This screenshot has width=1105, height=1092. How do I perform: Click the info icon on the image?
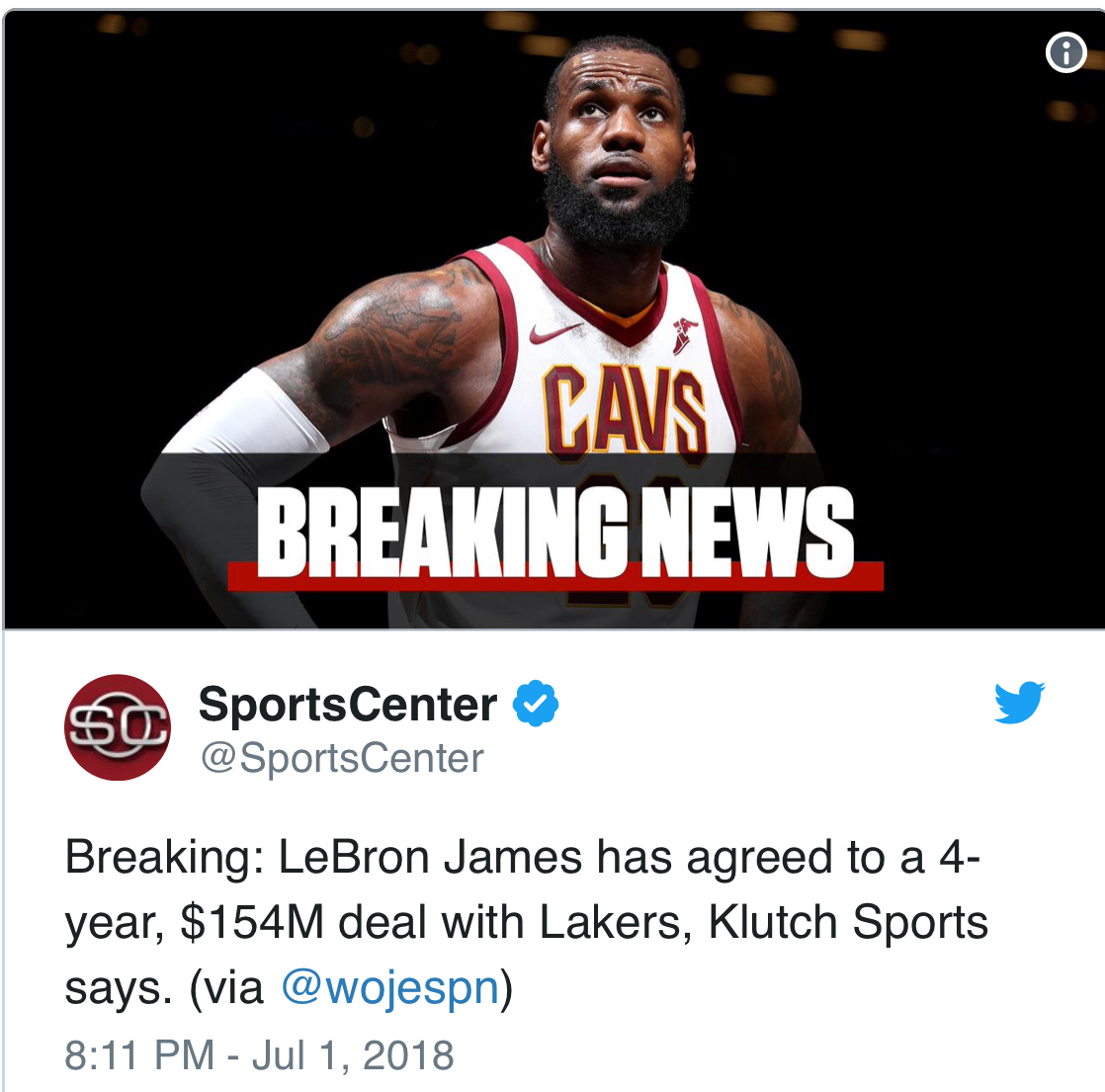1065,52
